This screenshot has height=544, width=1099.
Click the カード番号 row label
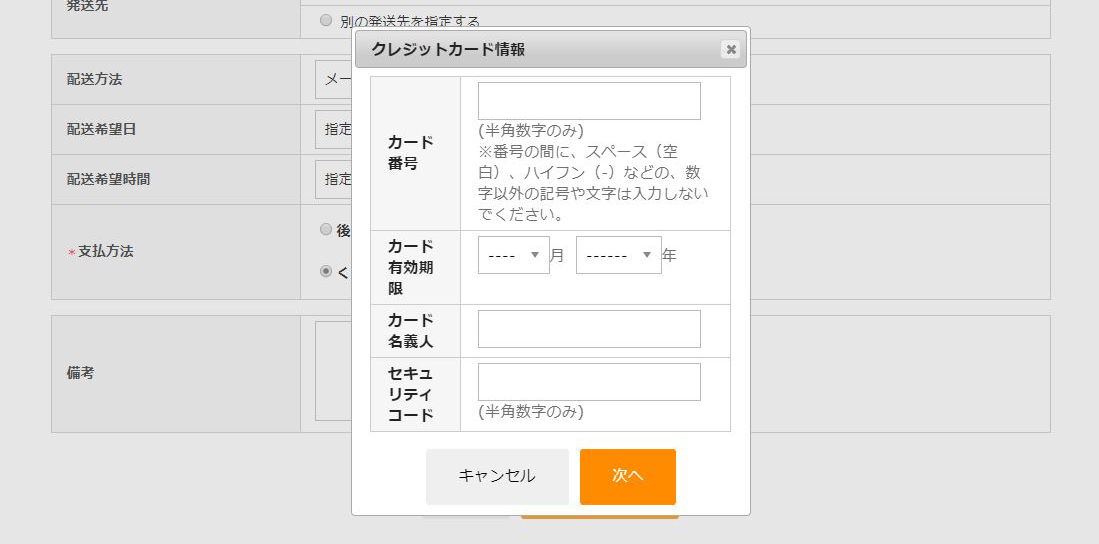[411, 153]
